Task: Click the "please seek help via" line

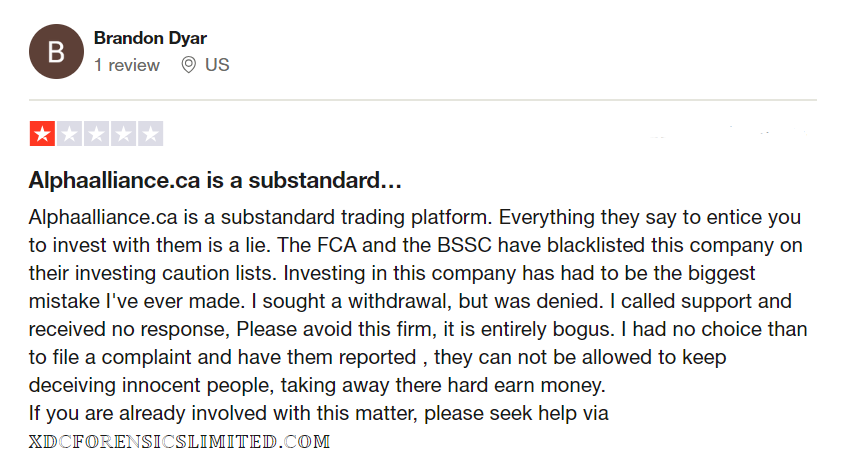Action: (x=530, y=413)
